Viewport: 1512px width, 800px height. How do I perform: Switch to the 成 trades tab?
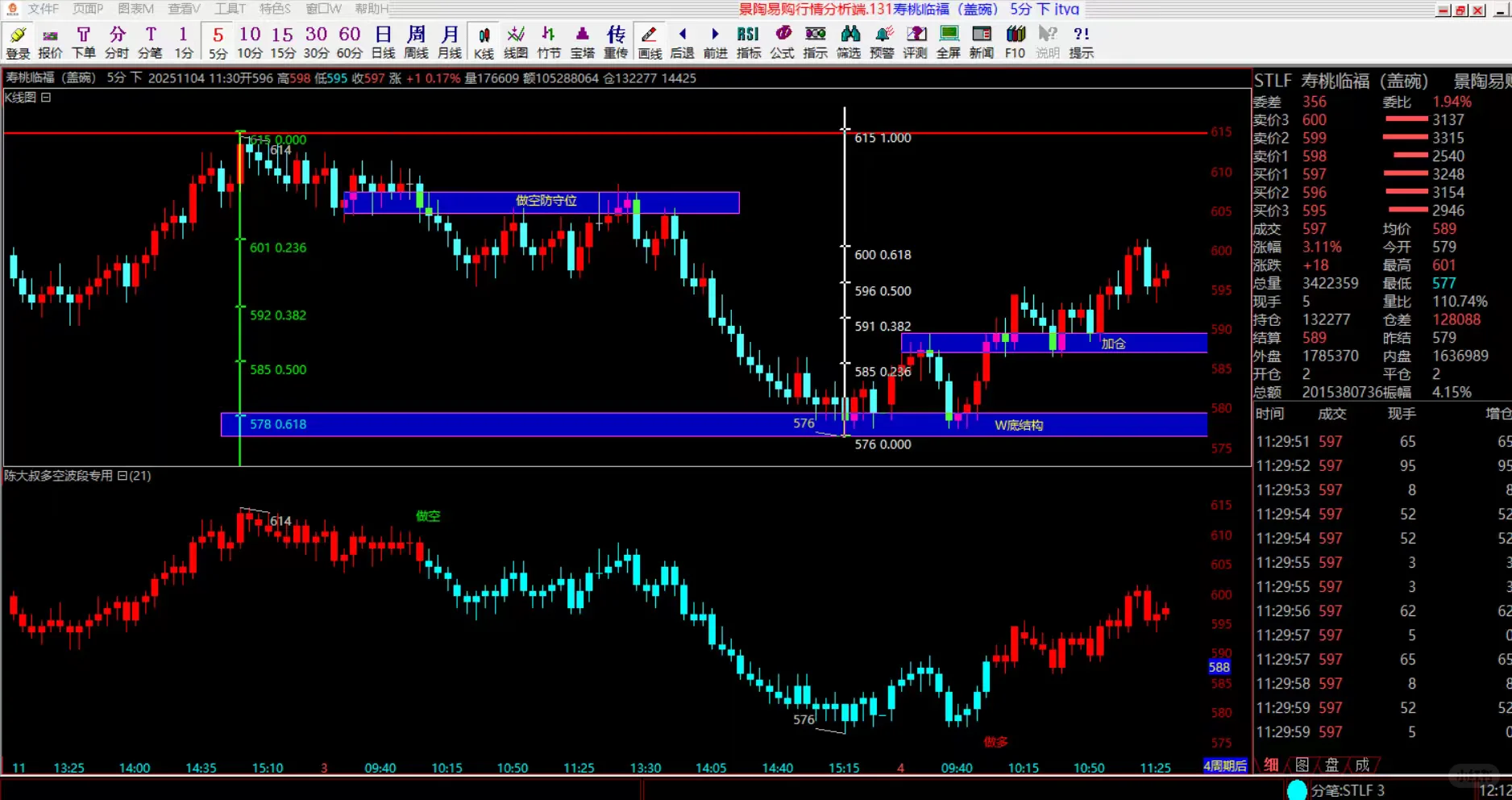pos(1362,765)
